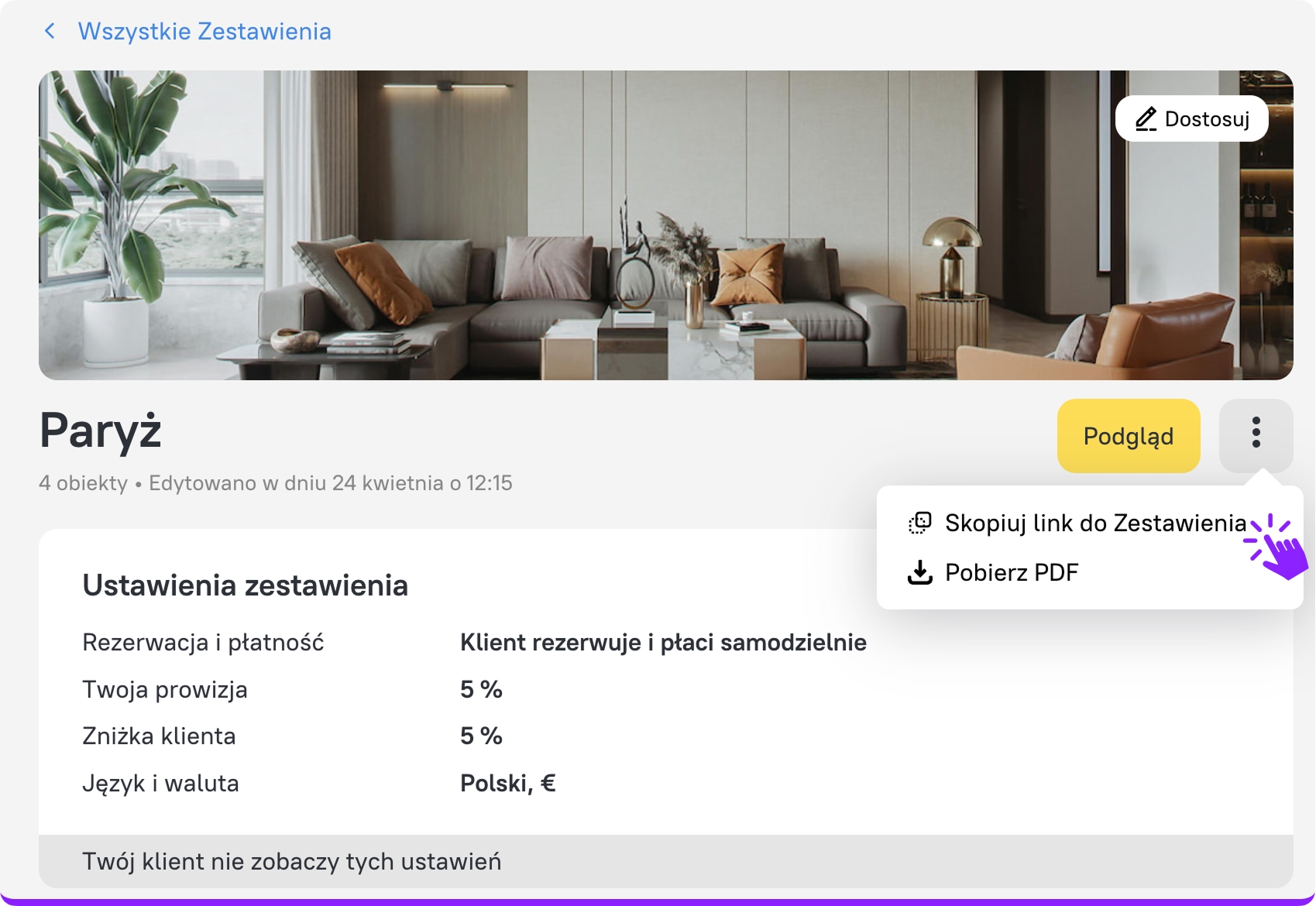Choose Pobierz PDF menu entry

click(1012, 572)
